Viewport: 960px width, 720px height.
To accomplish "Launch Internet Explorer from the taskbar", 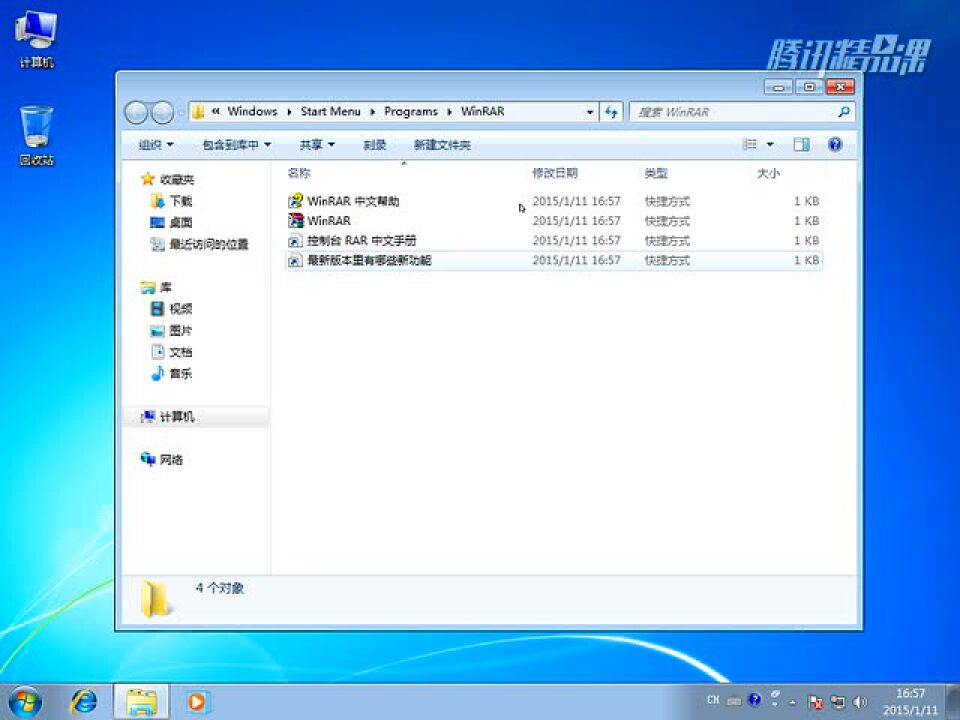I will click(85, 701).
